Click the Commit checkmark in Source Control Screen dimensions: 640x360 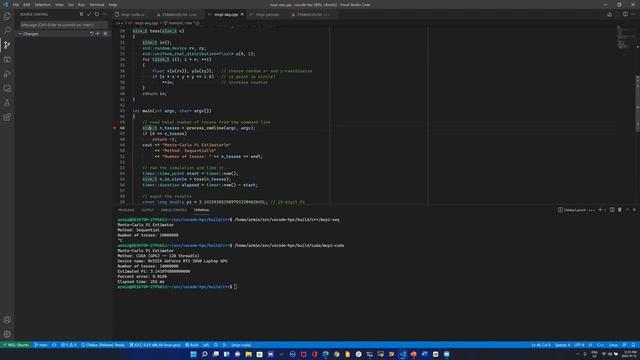click(x=89, y=14)
